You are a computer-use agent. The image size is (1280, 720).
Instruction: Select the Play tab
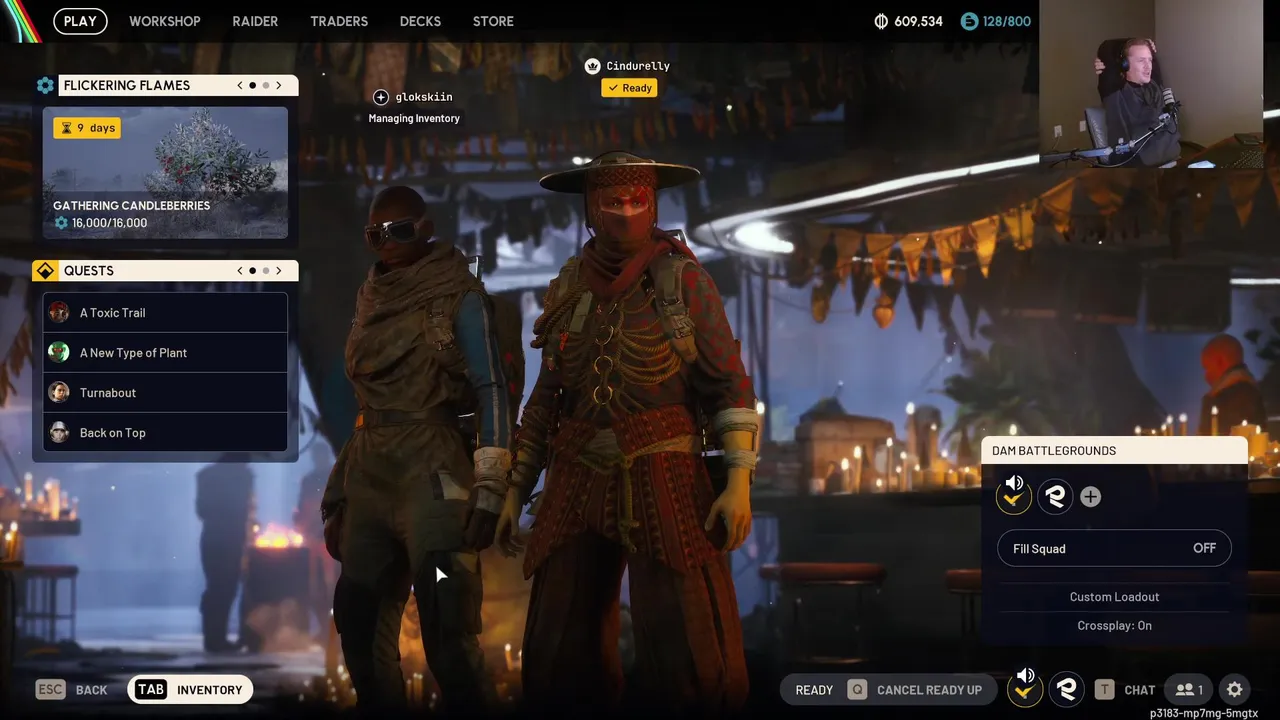pos(80,21)
